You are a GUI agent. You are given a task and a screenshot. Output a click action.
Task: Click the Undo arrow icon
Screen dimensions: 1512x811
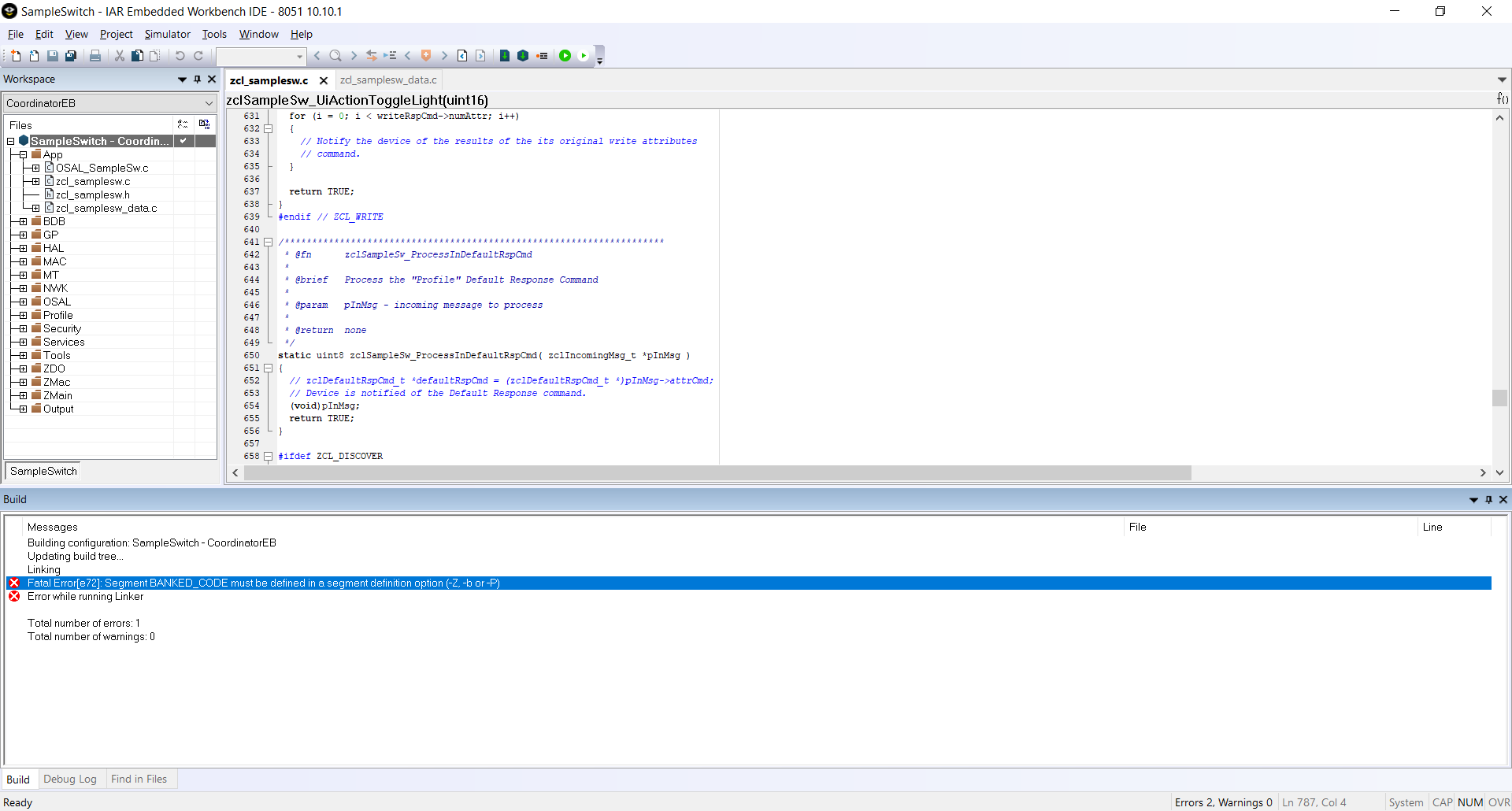180,56
